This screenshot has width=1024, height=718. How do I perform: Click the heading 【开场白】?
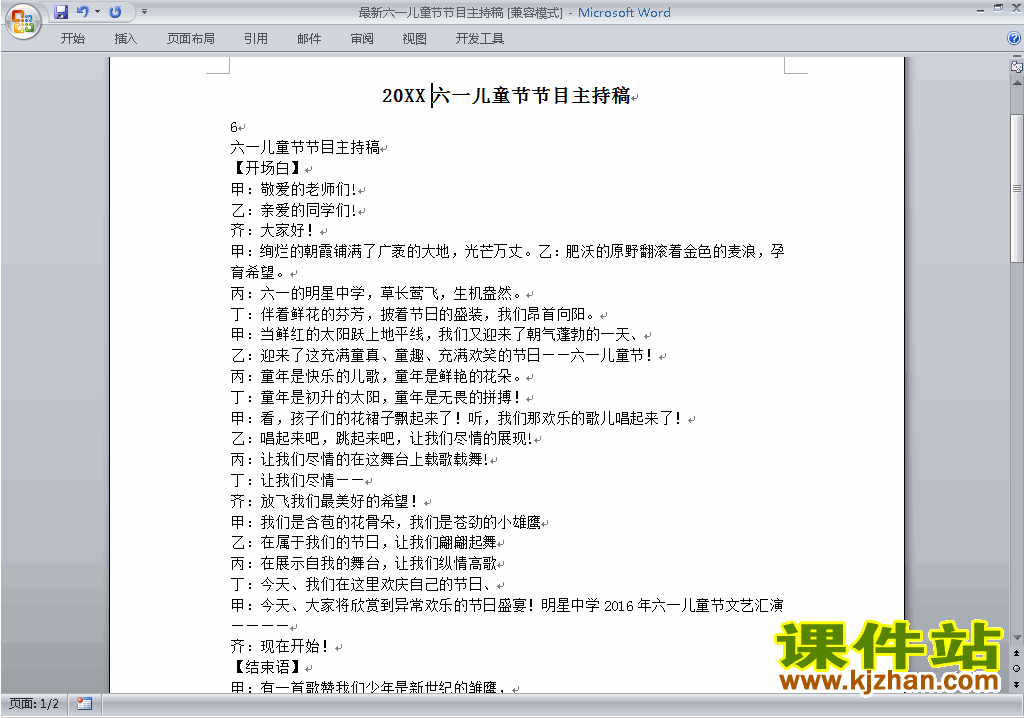[267, 168]
